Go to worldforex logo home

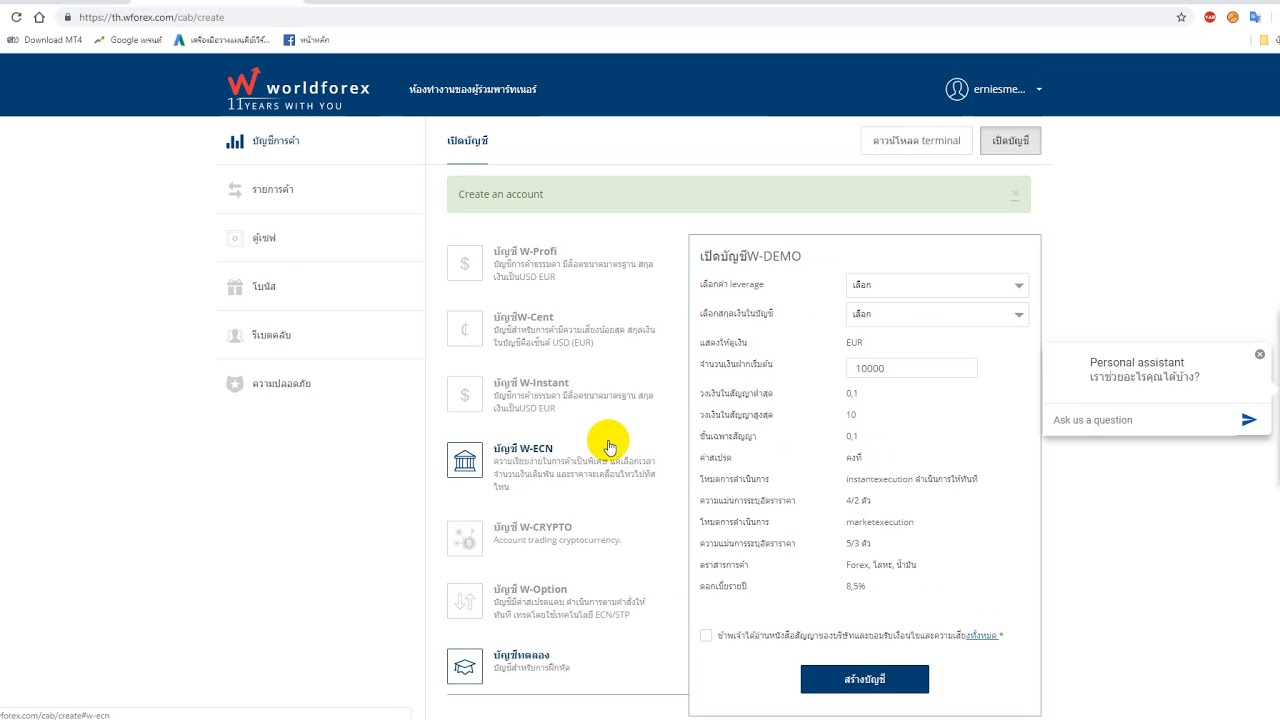tap(298, 89)
